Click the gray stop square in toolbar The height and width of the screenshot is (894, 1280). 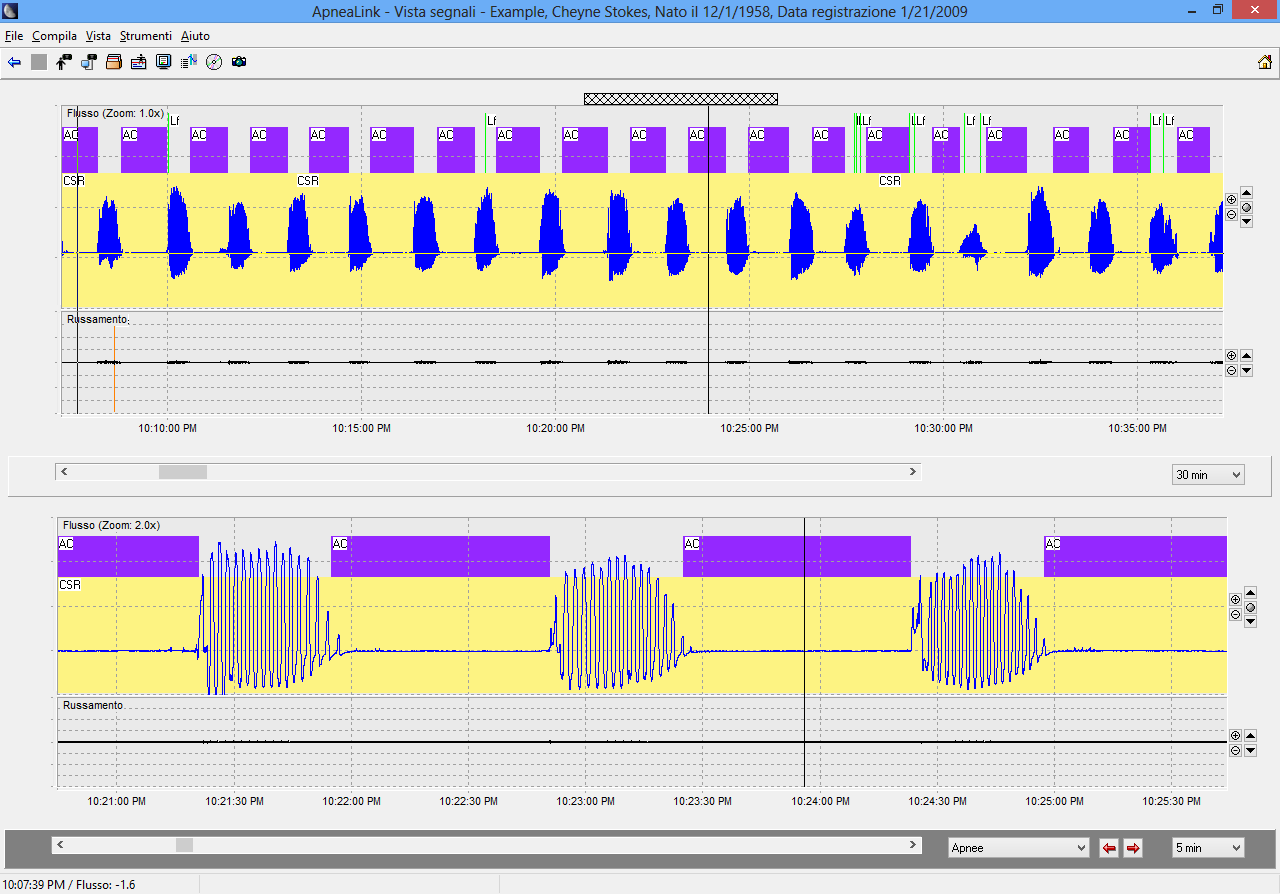39,62
